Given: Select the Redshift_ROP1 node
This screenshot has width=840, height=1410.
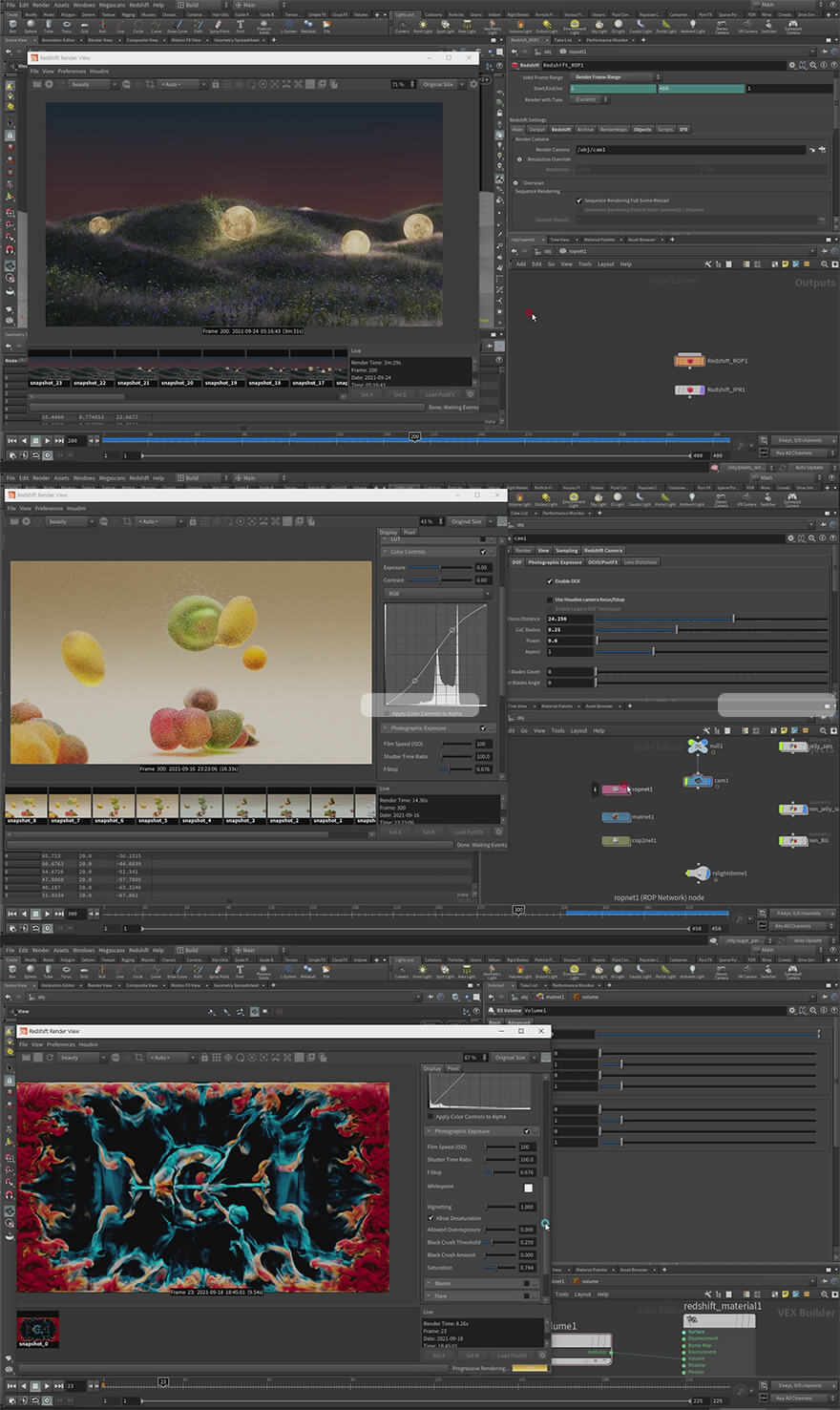Looking at the screenshot, I should (689, 361).
